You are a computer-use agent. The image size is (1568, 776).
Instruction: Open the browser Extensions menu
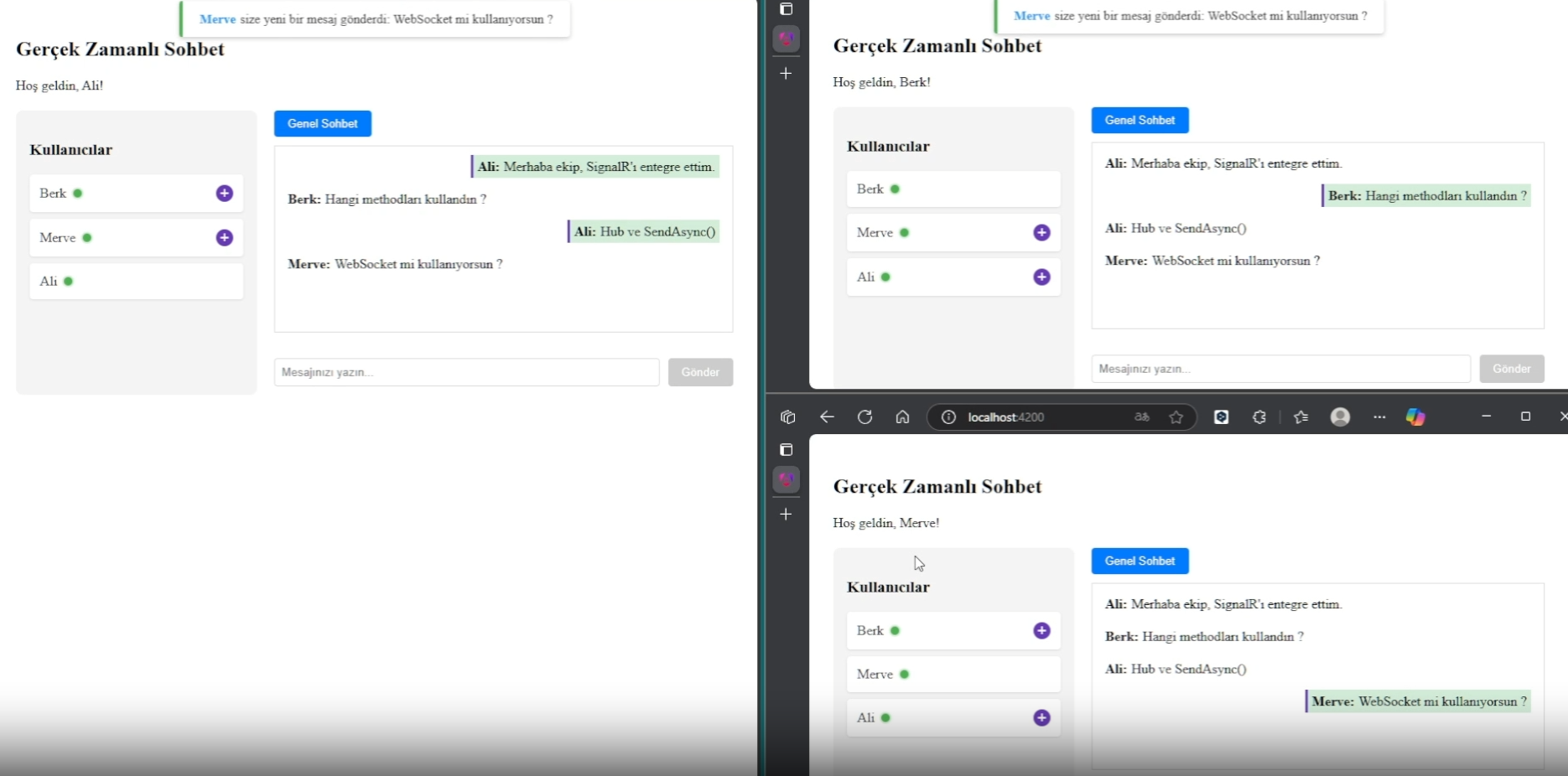point(1259,417)
